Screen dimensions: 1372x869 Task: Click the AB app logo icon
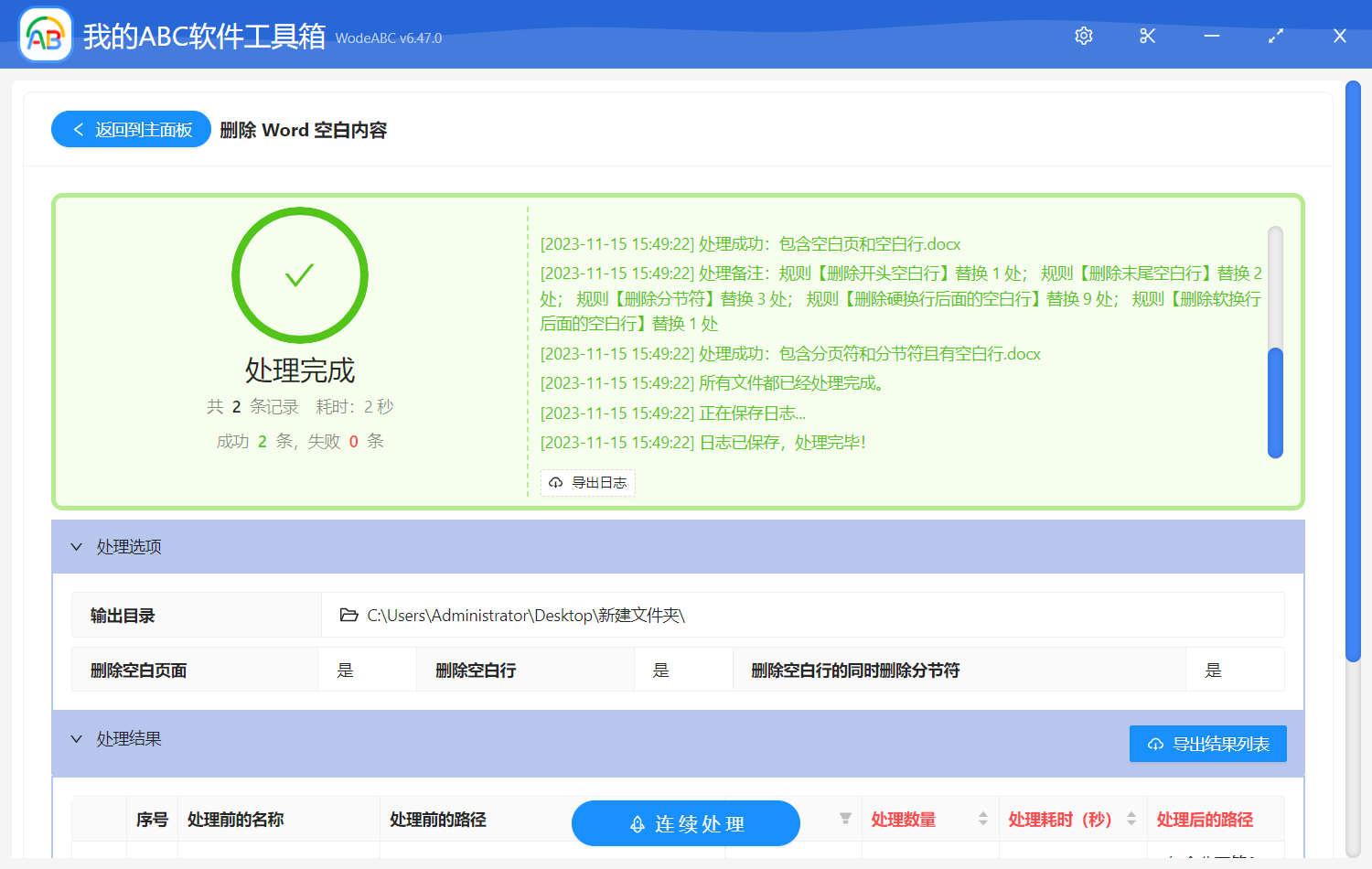click(46, 36)
